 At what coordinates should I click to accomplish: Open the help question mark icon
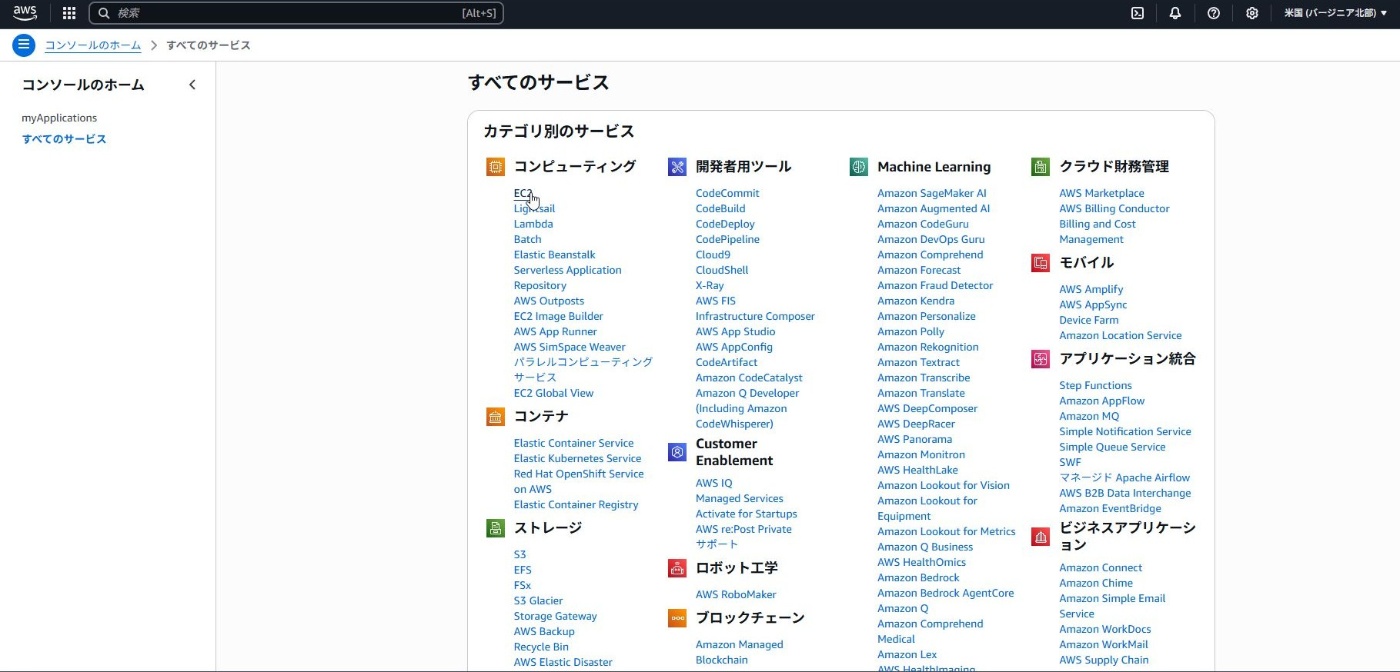[1213, 13]
